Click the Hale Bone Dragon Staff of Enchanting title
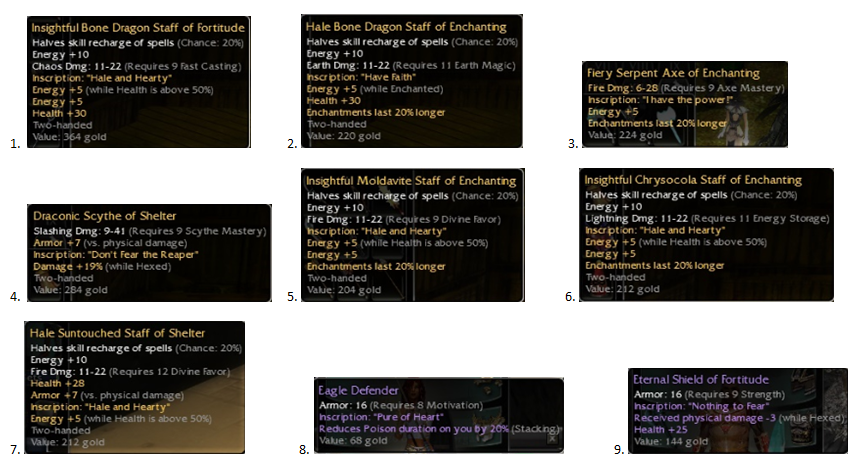Viewport: 861px width, 466px height. [406, 27]
